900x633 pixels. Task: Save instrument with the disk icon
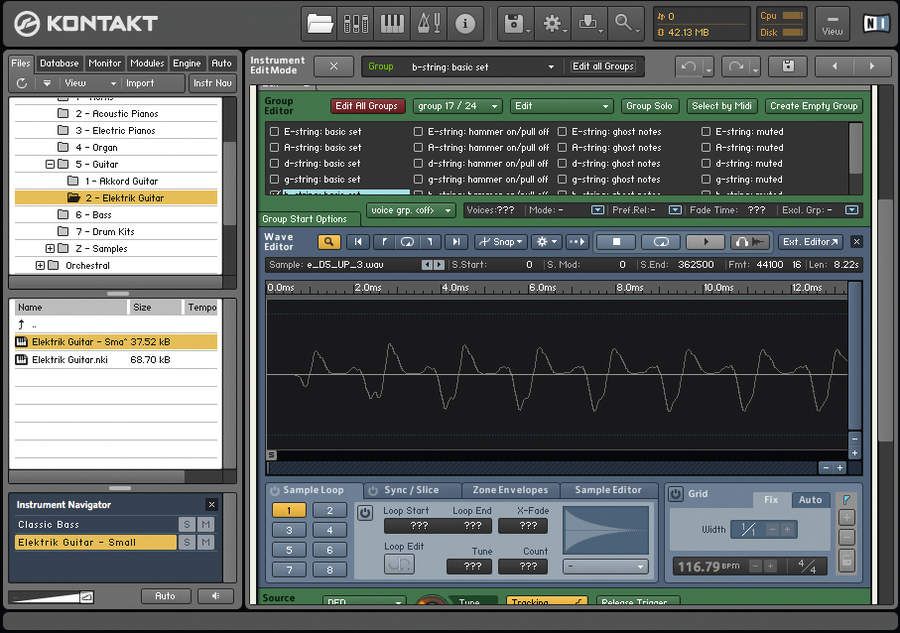[788, 67]
